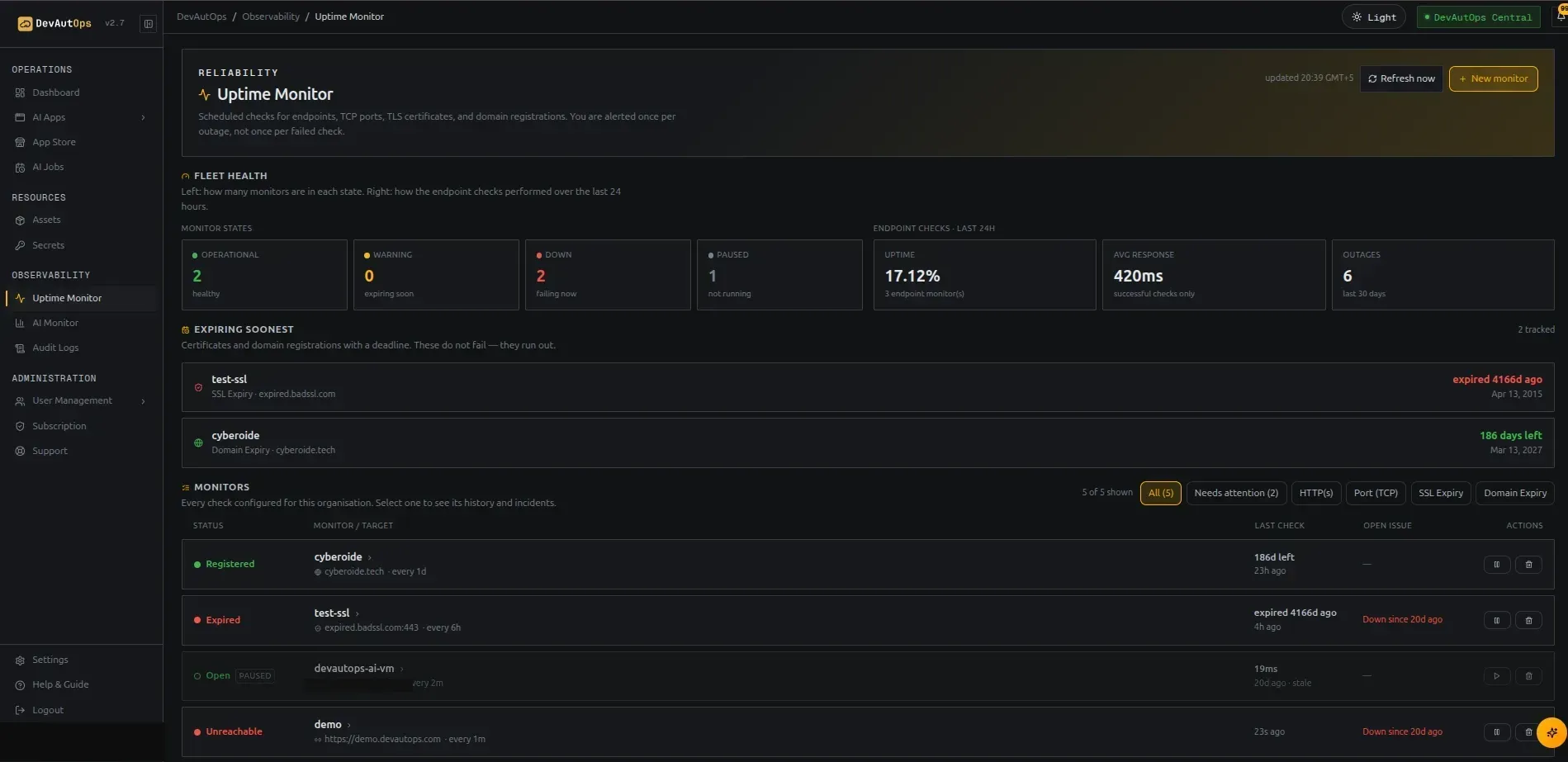Select the Warning state card
1568x762 pixels.
coord(436,275)
